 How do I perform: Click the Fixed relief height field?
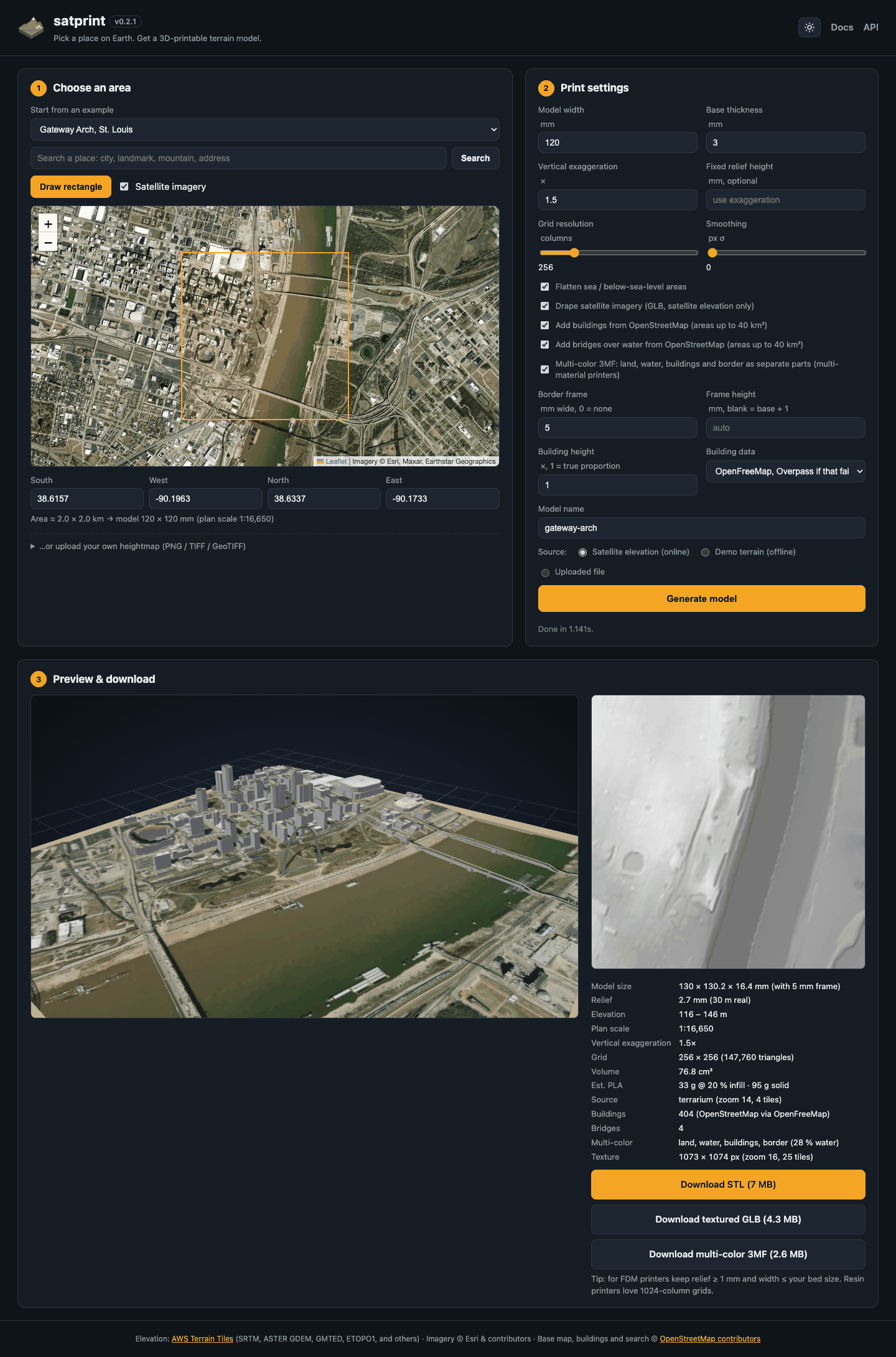coord(785,200)
